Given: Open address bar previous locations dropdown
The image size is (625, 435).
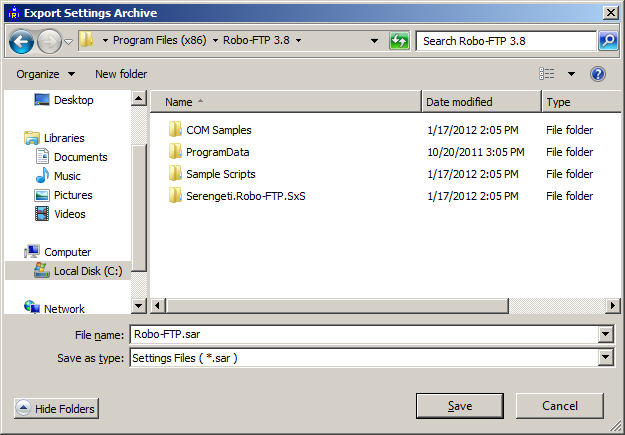Looking at the screenshot, I should click(x=374, y=41).
